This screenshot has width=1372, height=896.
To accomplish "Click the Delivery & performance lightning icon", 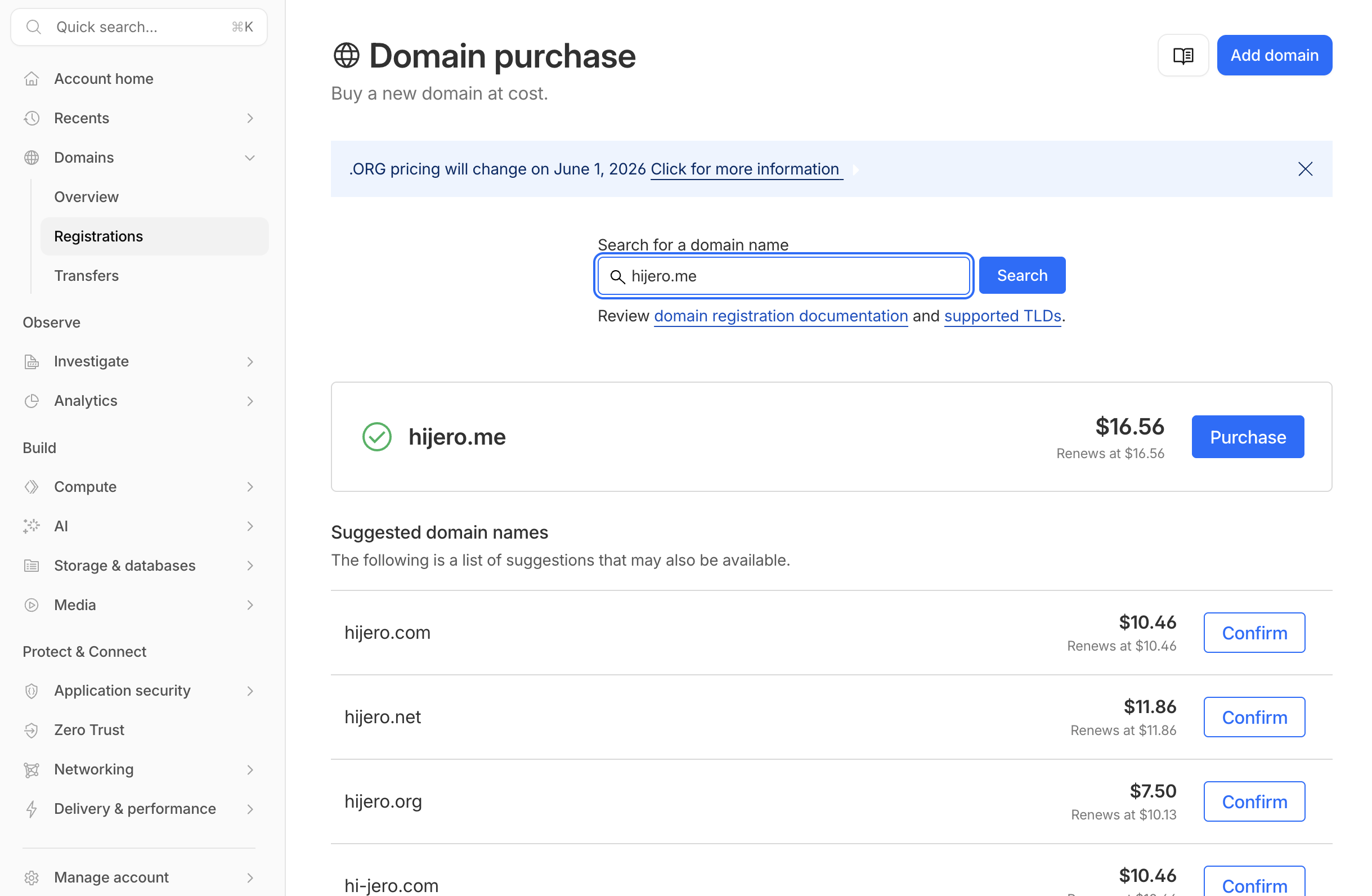I will 32,809.
